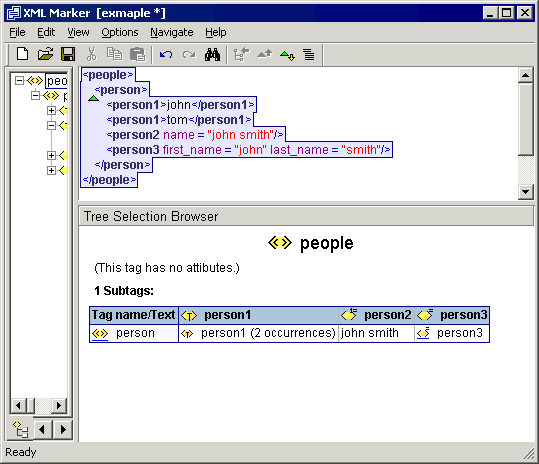
Task: Expand the last child node in the tree
Action: click(51, 170)
